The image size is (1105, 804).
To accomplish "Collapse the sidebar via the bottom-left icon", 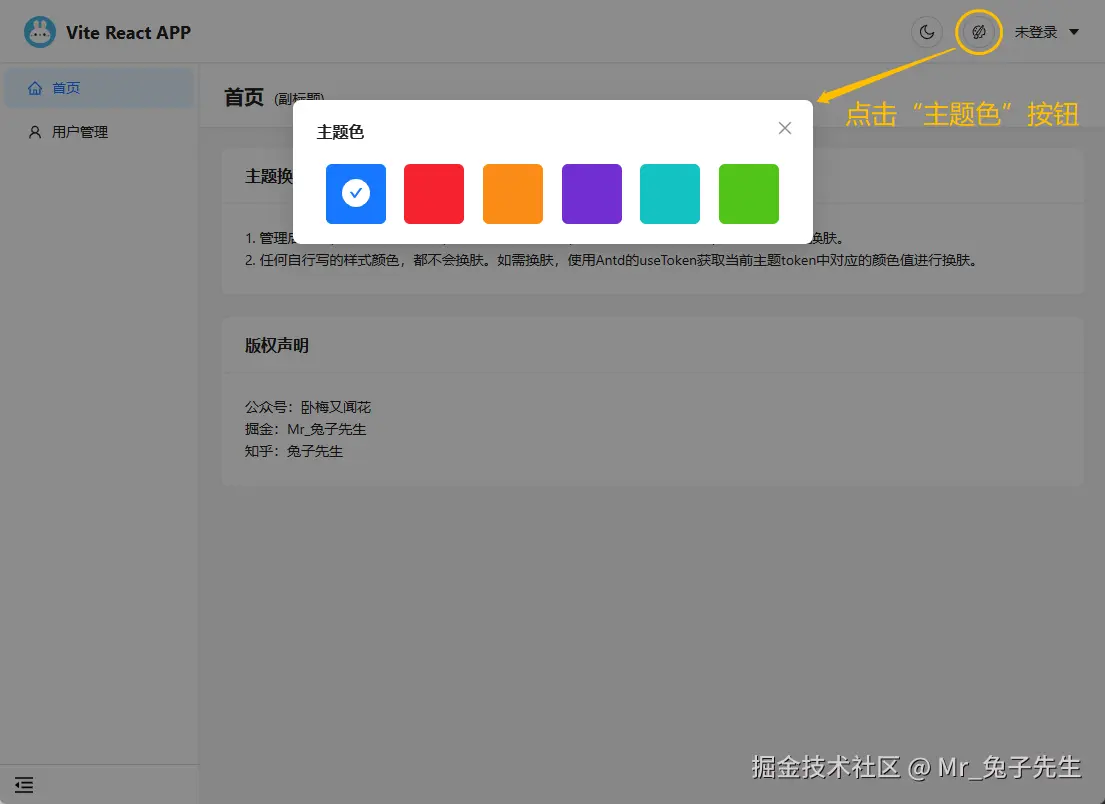I will [x=24, y=785].
